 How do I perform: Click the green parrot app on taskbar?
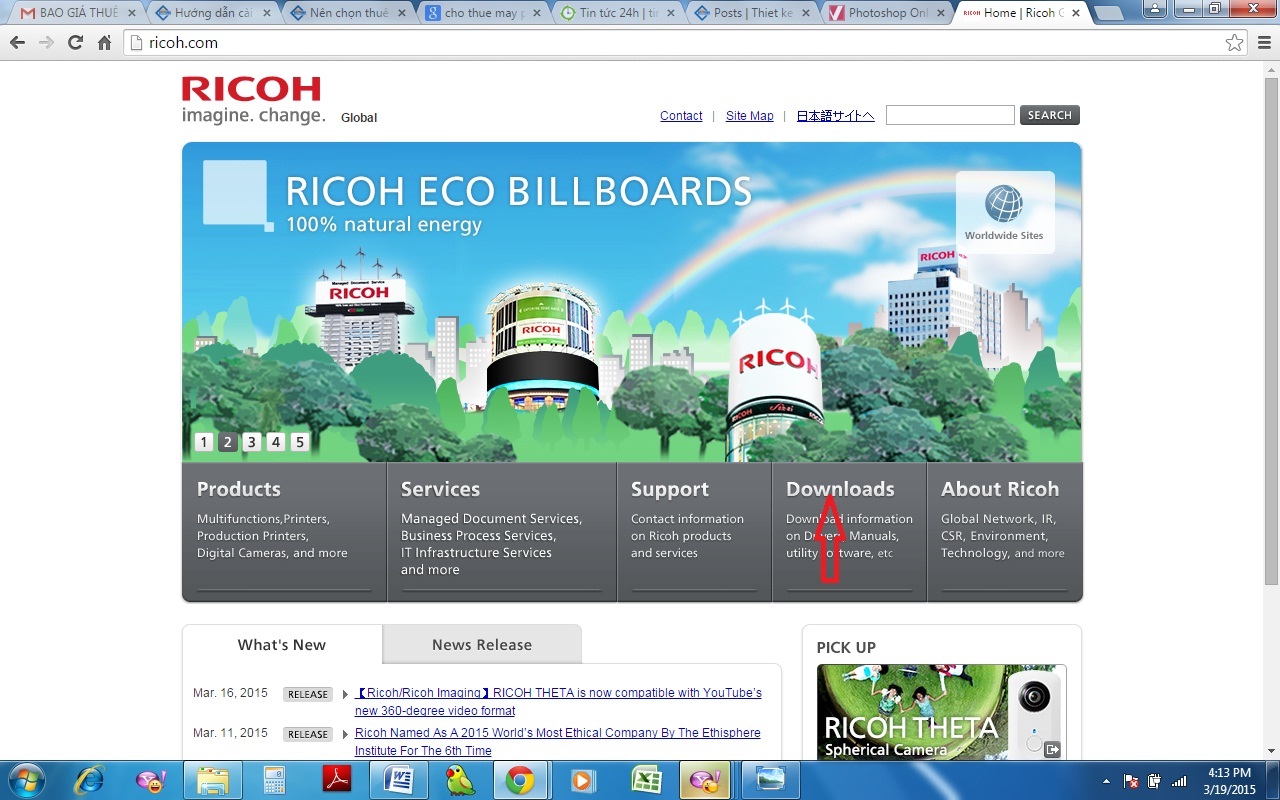click(459, 780)
